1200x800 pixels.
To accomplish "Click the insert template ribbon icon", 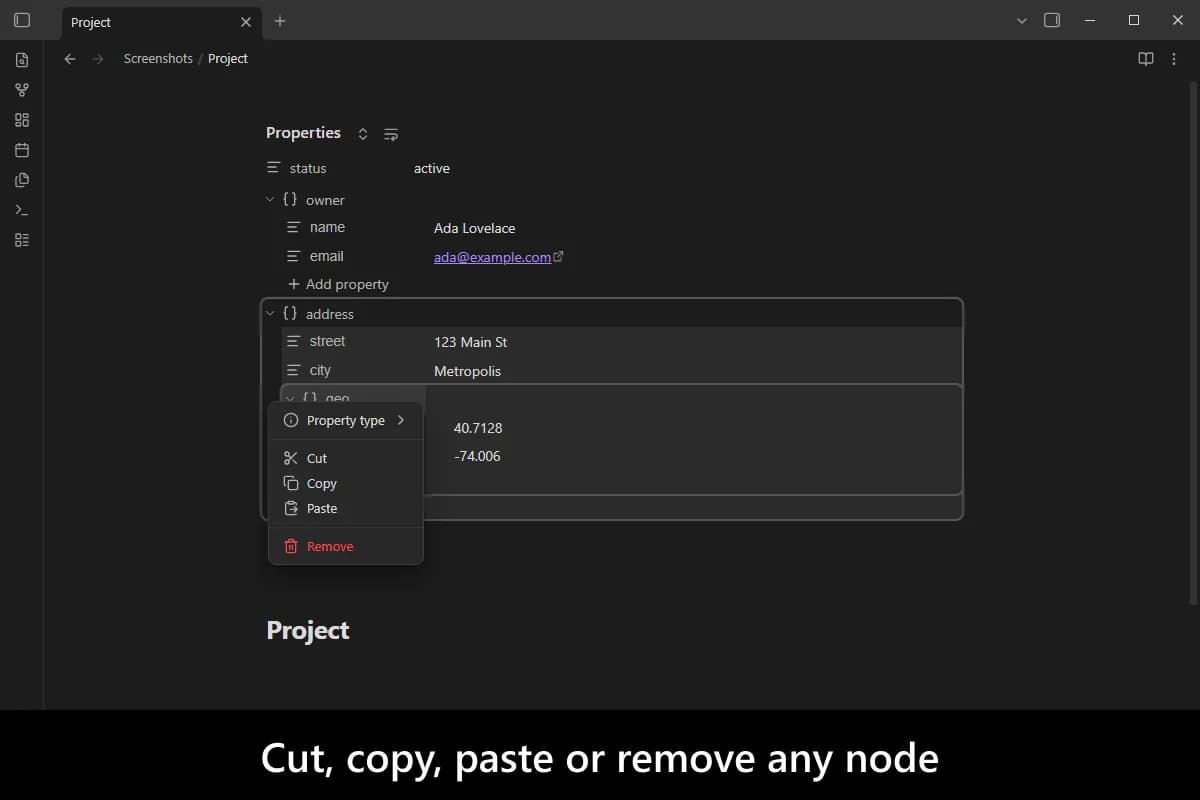I will 21,180.
